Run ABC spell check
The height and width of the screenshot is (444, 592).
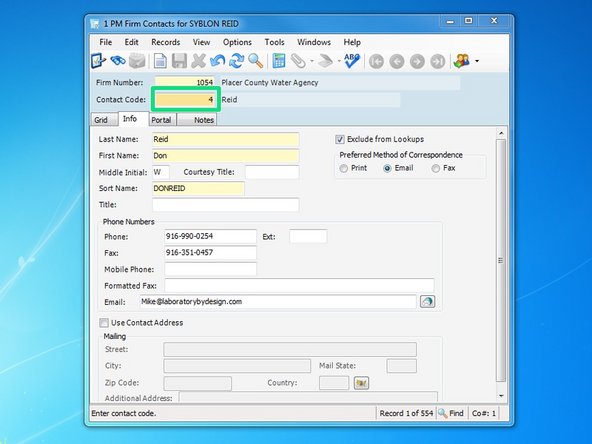(x=352, y=60)
